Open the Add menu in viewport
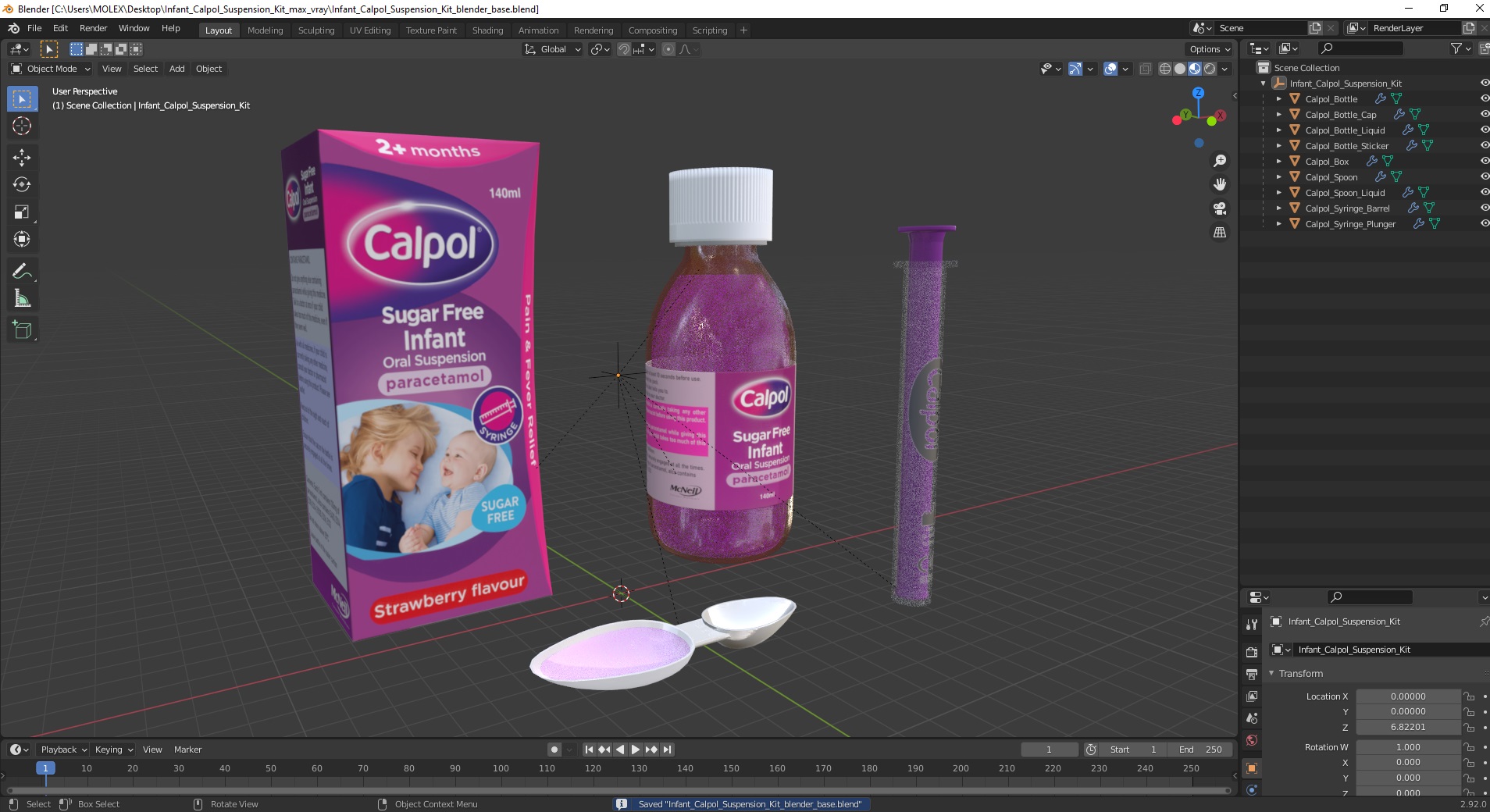Screen dimensions: 1490x812 click(x=177, y=69)
